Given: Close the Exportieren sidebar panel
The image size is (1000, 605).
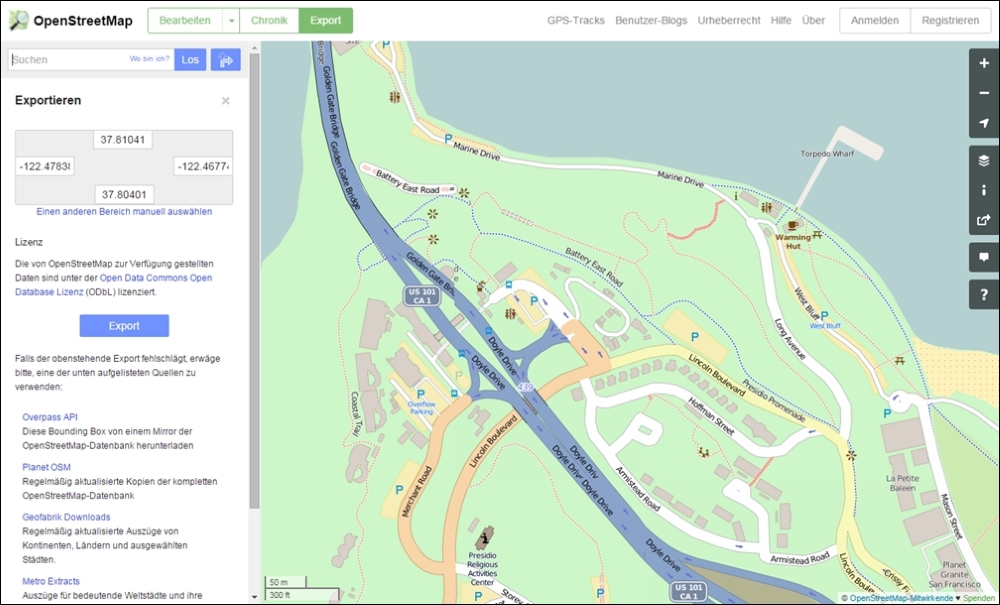Looking at the screenshot, I should (225, 101).
